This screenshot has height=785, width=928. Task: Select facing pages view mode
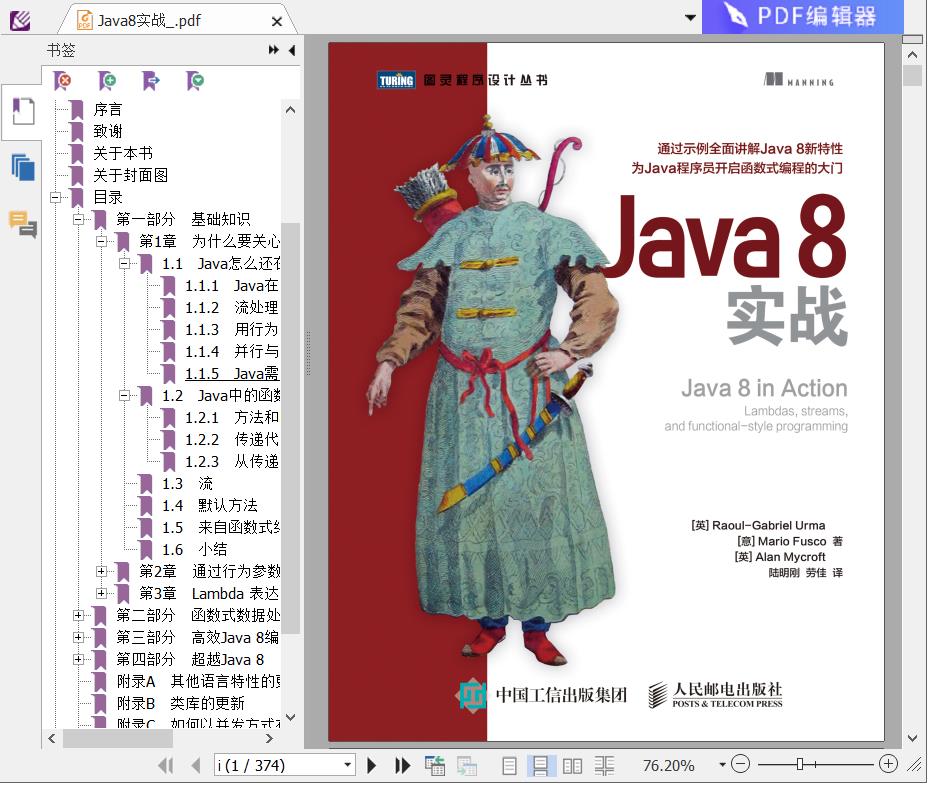click(572, 766)
